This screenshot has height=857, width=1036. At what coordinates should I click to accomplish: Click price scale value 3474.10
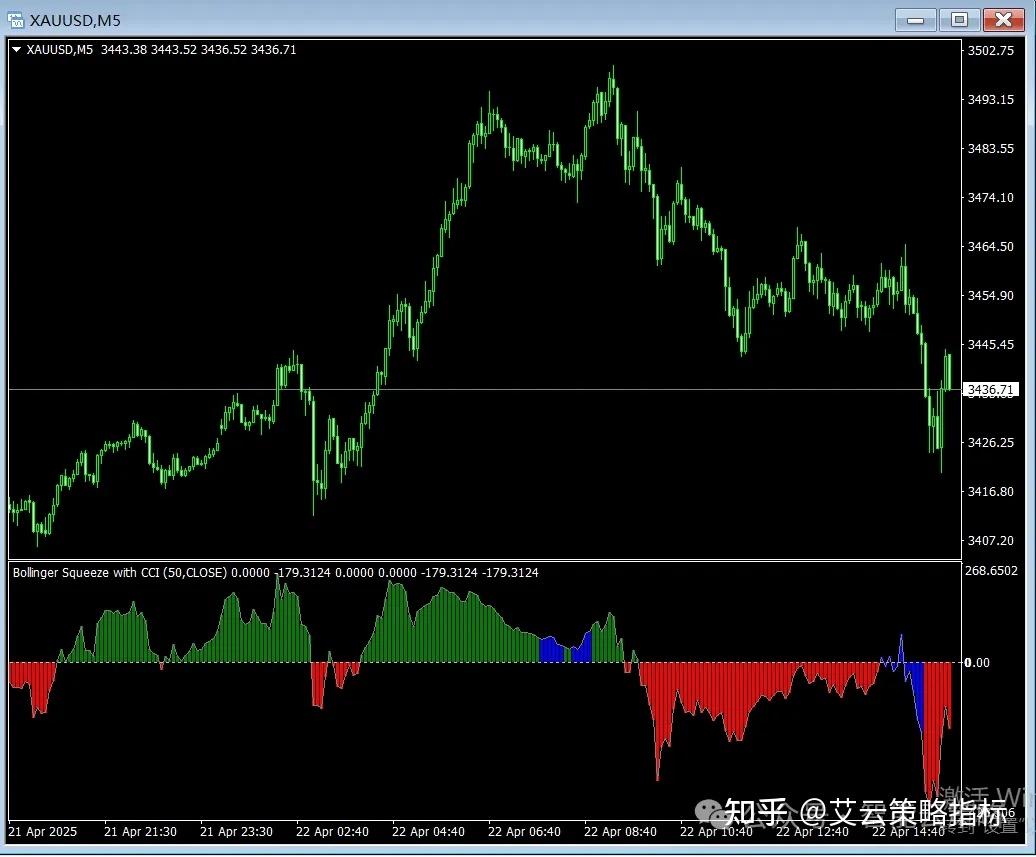pos(990,197)
